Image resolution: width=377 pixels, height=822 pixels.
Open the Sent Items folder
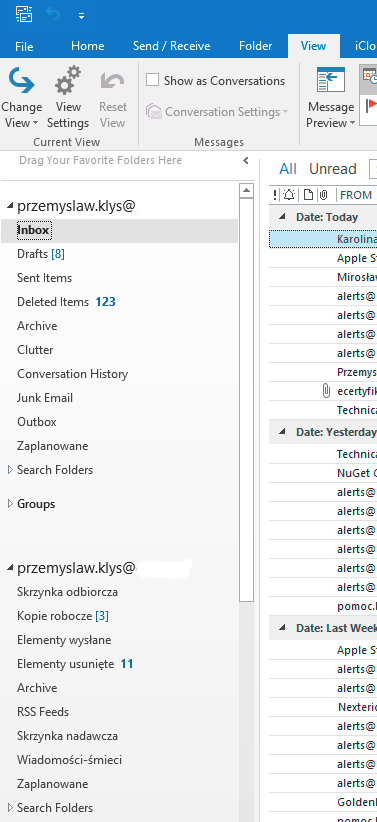(x=45, y=278)
